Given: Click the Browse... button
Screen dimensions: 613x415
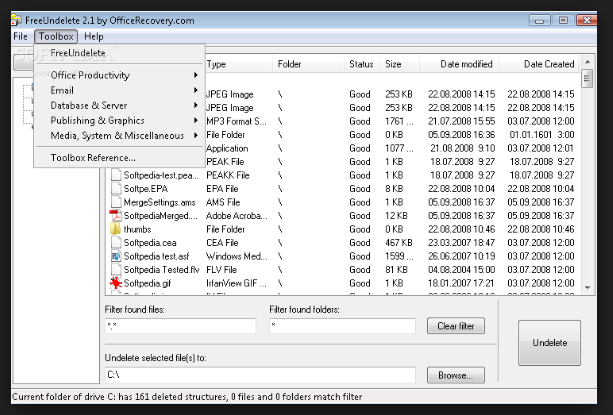Looking at the screenshot, I should (456, 375).
